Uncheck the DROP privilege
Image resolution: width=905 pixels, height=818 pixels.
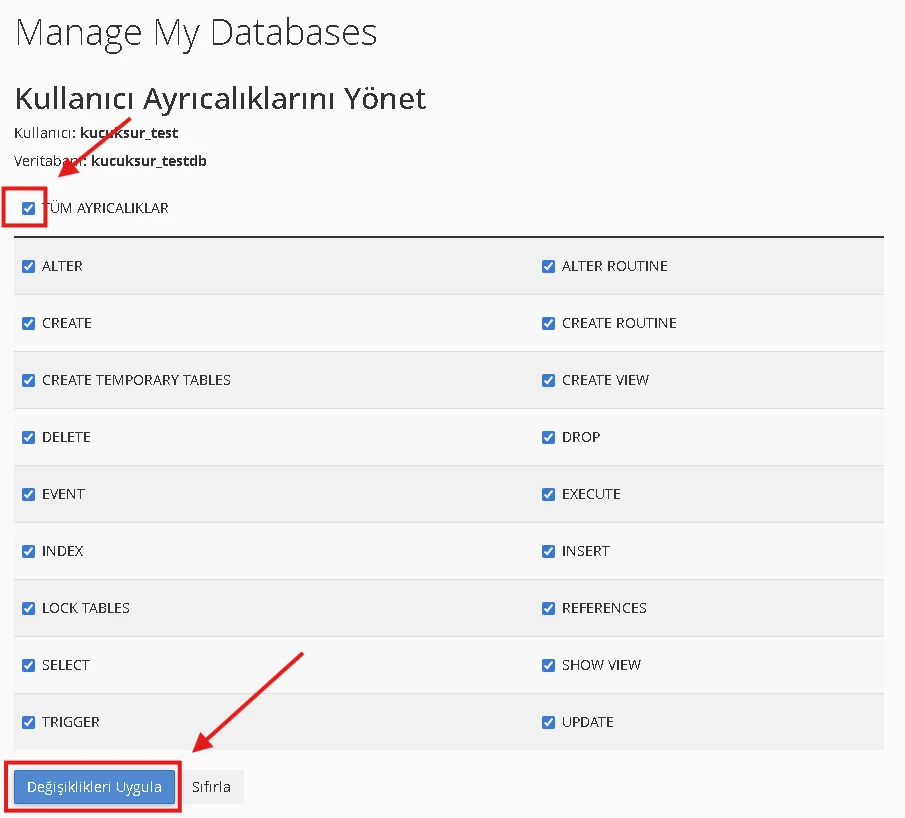pos(548,436)
